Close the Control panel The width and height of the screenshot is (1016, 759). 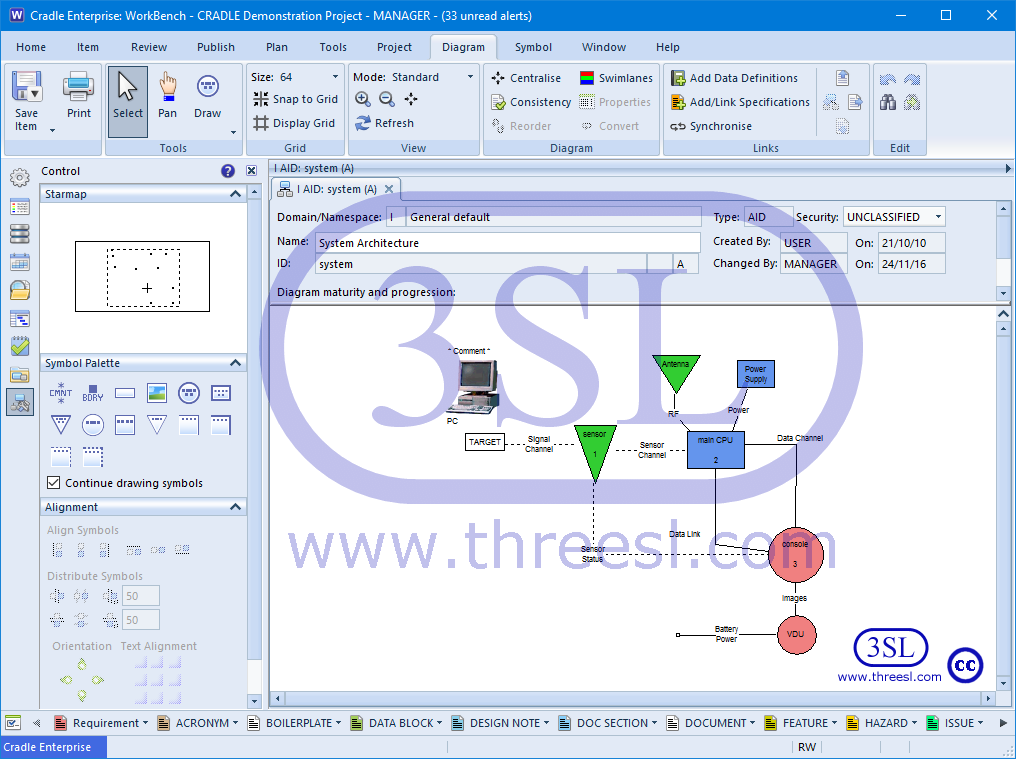[x=251, y=171]
